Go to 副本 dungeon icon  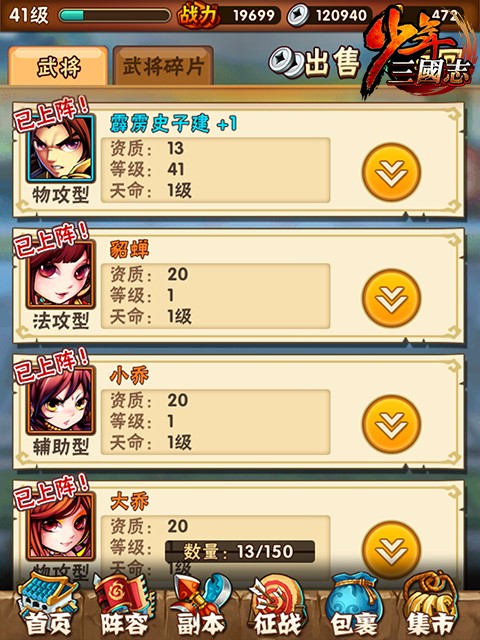[201, 605]
